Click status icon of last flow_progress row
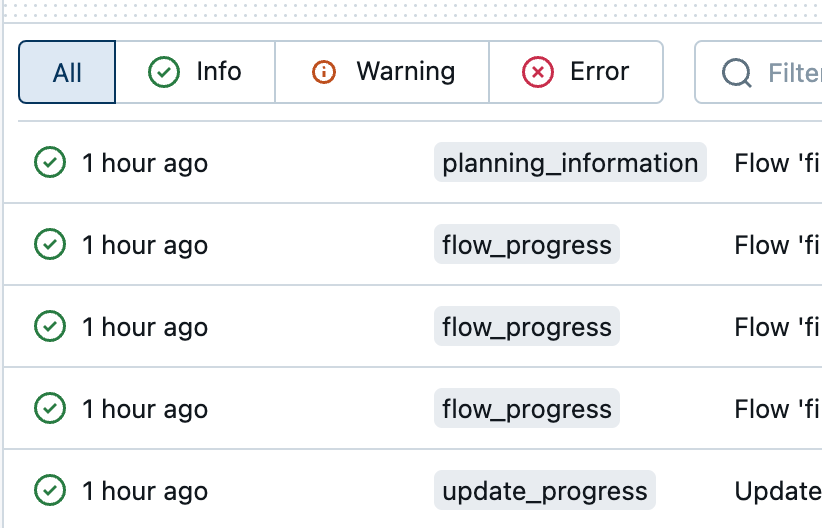822x528 pixels. point(50,408)
